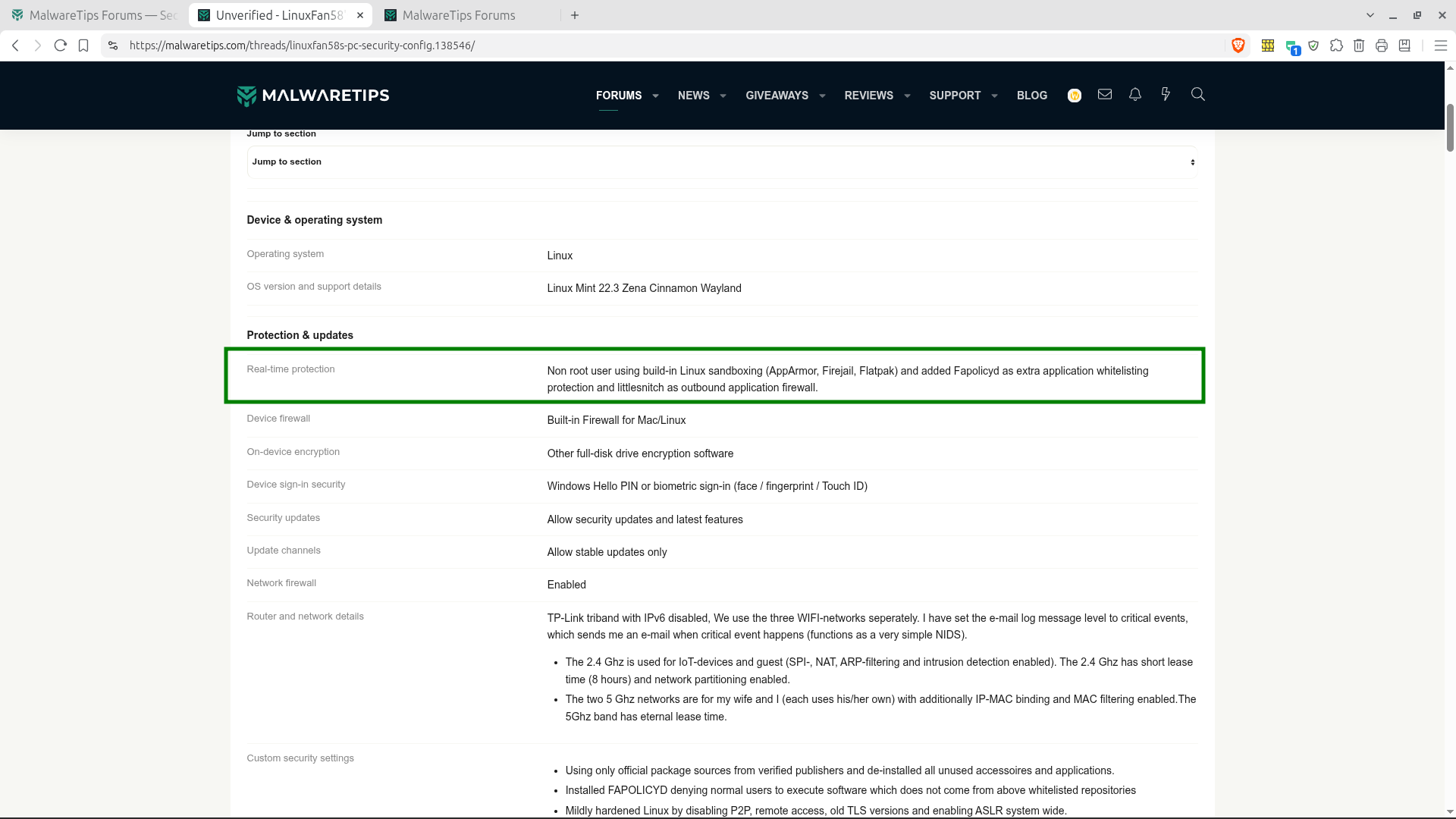Expand the Giveaways dropdown arrow
The height and width of the screenshot is (819, 1456).
822,96
